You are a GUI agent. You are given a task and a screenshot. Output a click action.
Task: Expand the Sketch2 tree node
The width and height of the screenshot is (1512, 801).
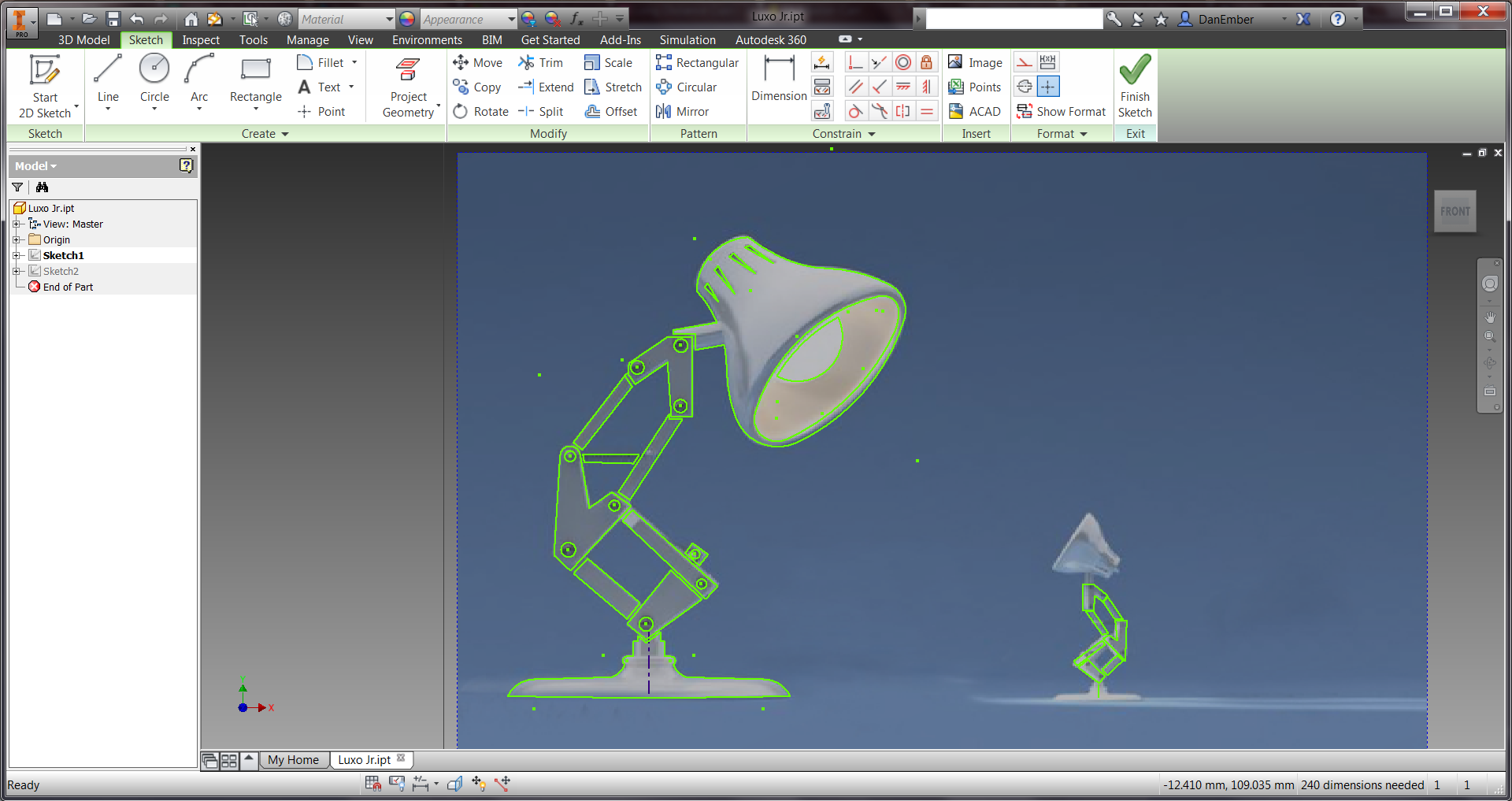click(x=16, y=271)
